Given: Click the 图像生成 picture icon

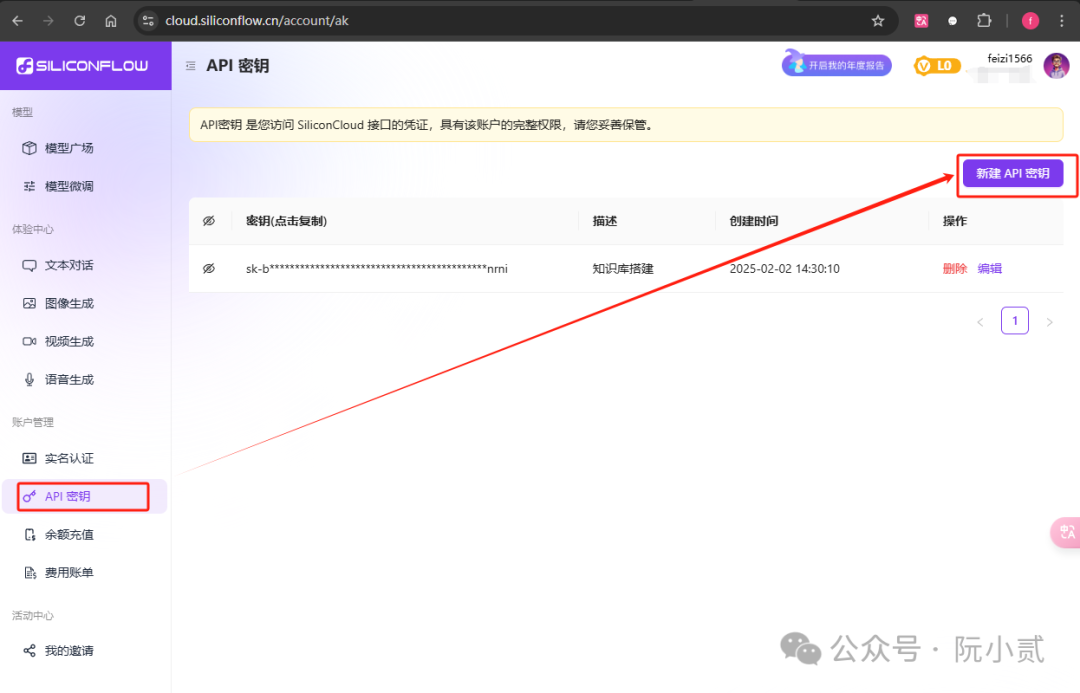Looking at the screenshot, I should click(x=29, y=303).
